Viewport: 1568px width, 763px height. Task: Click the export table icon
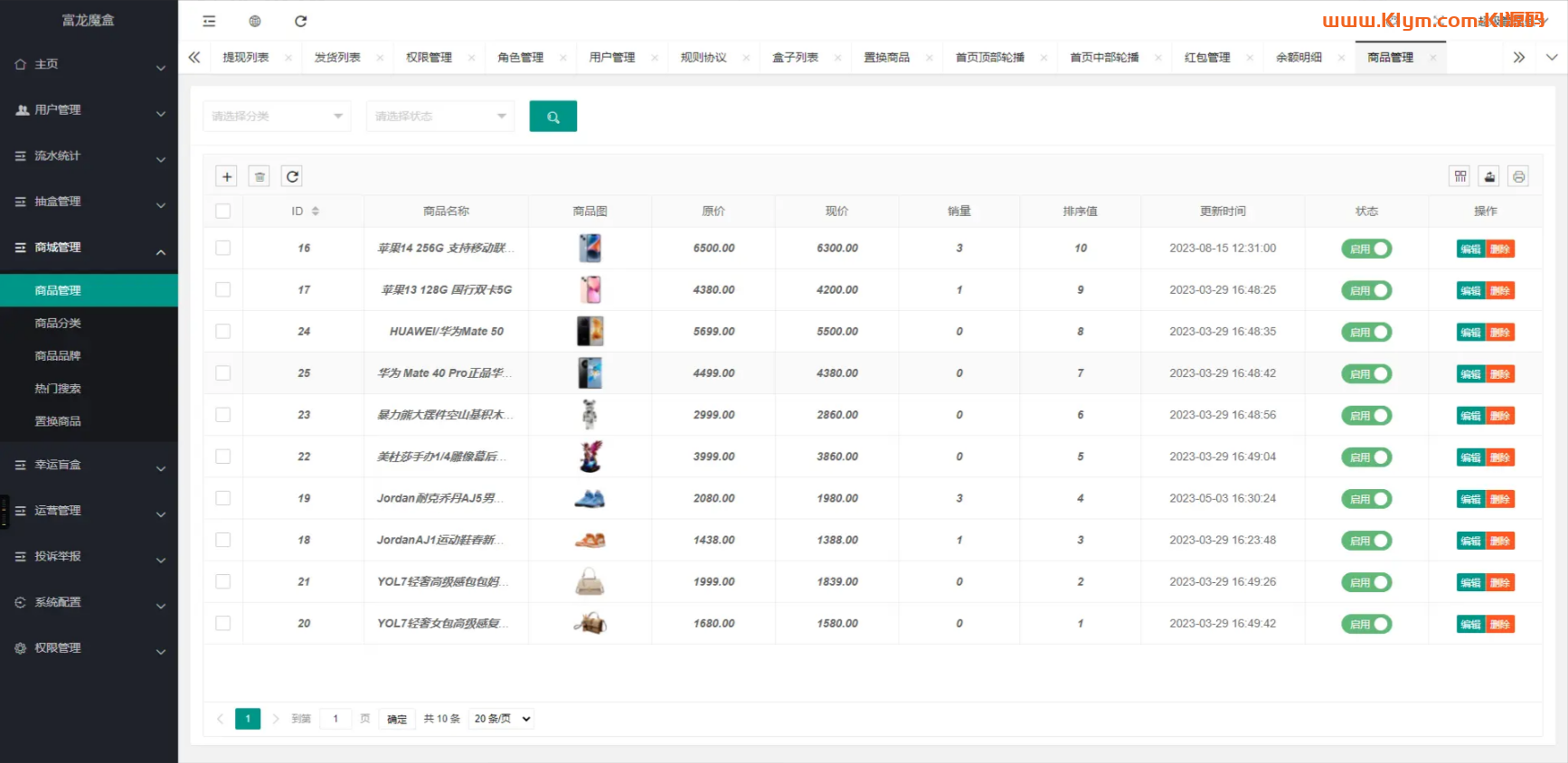coord(1489,177)
